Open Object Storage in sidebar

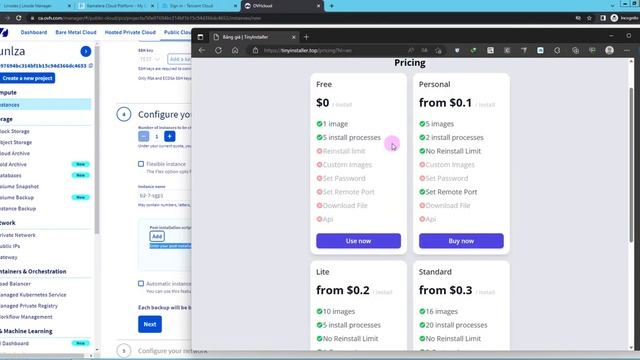click(16, 142)
